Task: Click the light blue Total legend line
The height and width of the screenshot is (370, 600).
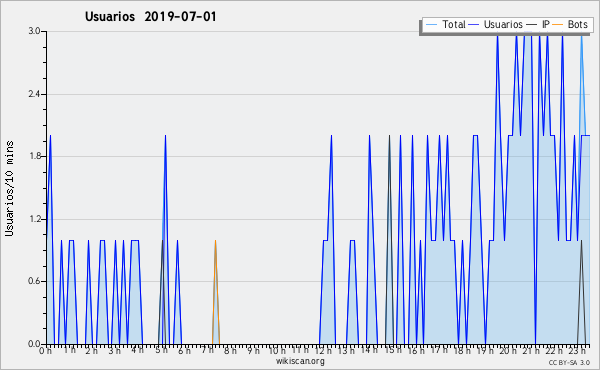Action: [431, 25]
